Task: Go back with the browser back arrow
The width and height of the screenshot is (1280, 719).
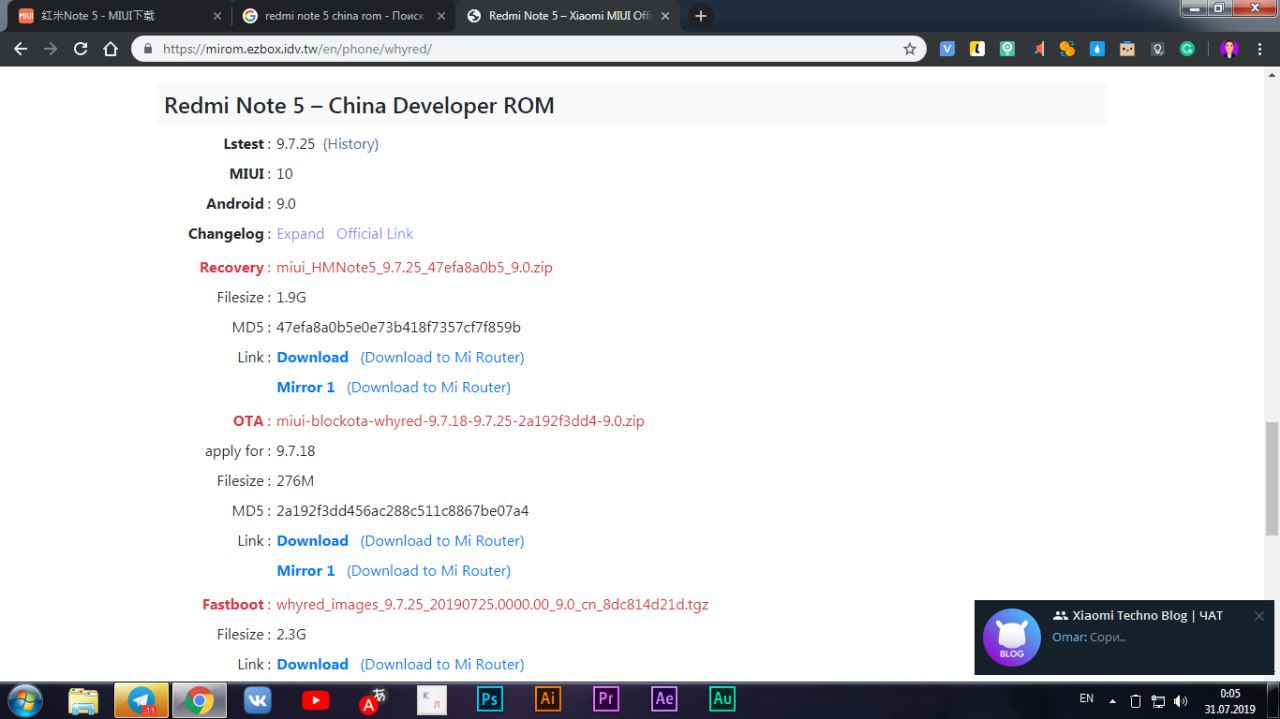Action: [x=20, y=48]
